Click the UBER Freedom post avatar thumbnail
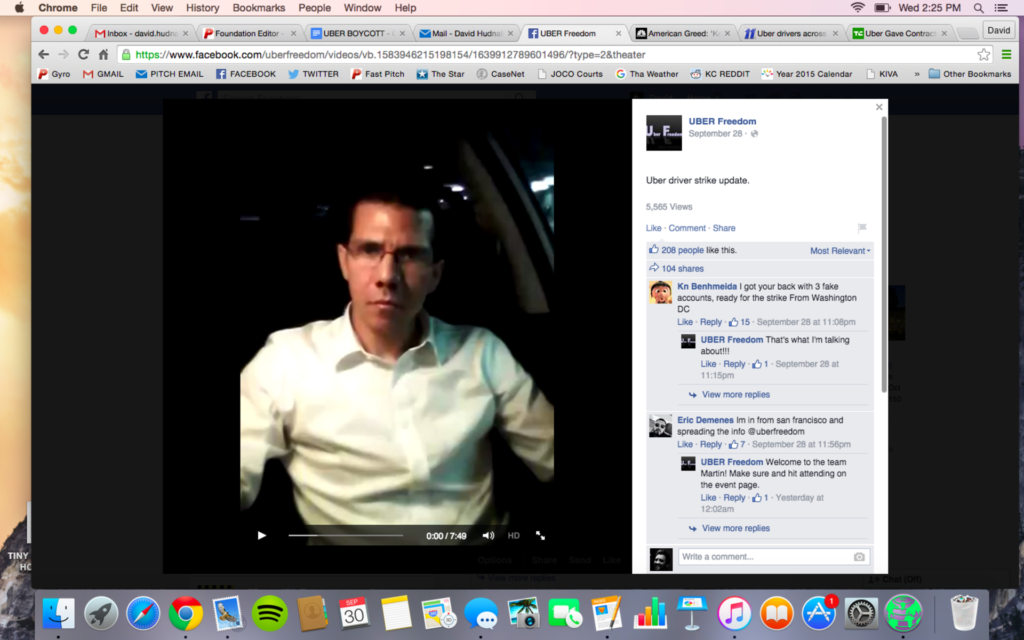Viewport: 1024px width, 640px height. point(664,133)
